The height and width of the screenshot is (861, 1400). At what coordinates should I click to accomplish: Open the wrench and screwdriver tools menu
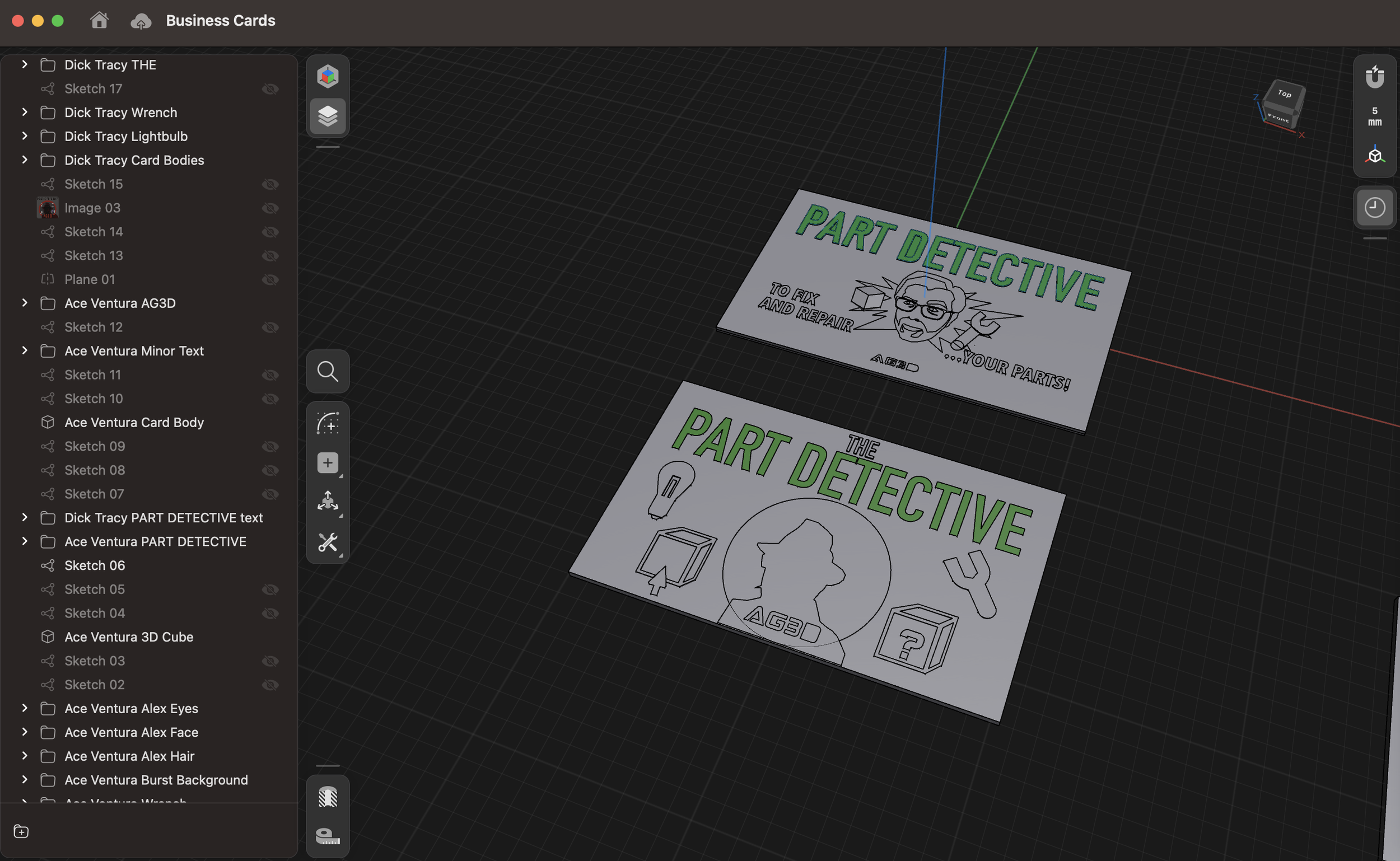(328, 542)
